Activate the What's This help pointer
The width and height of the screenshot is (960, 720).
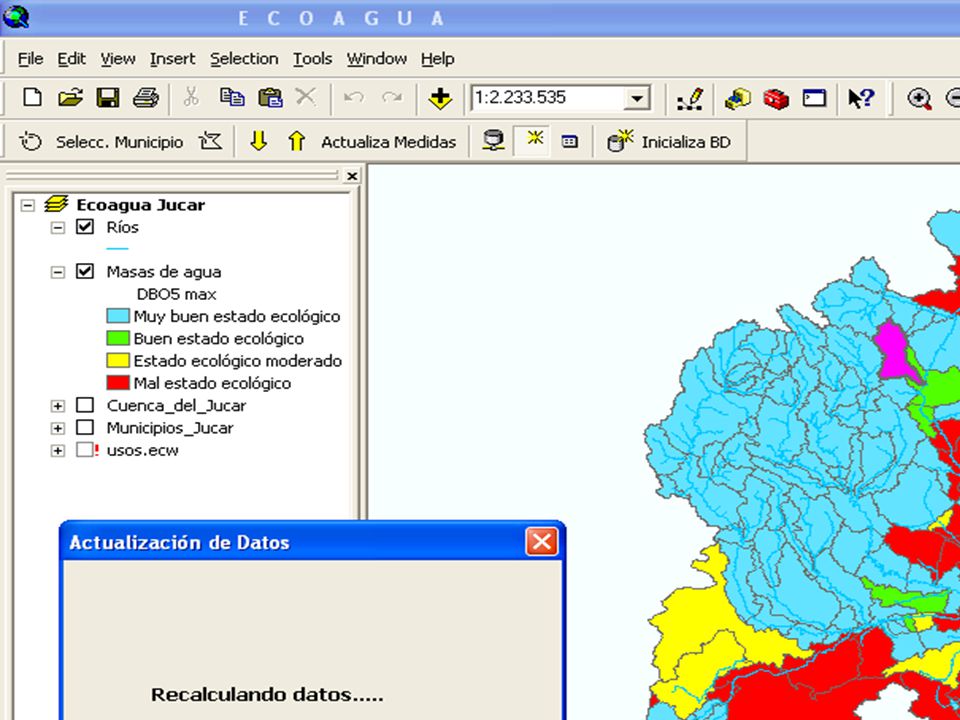pos(861,98)
